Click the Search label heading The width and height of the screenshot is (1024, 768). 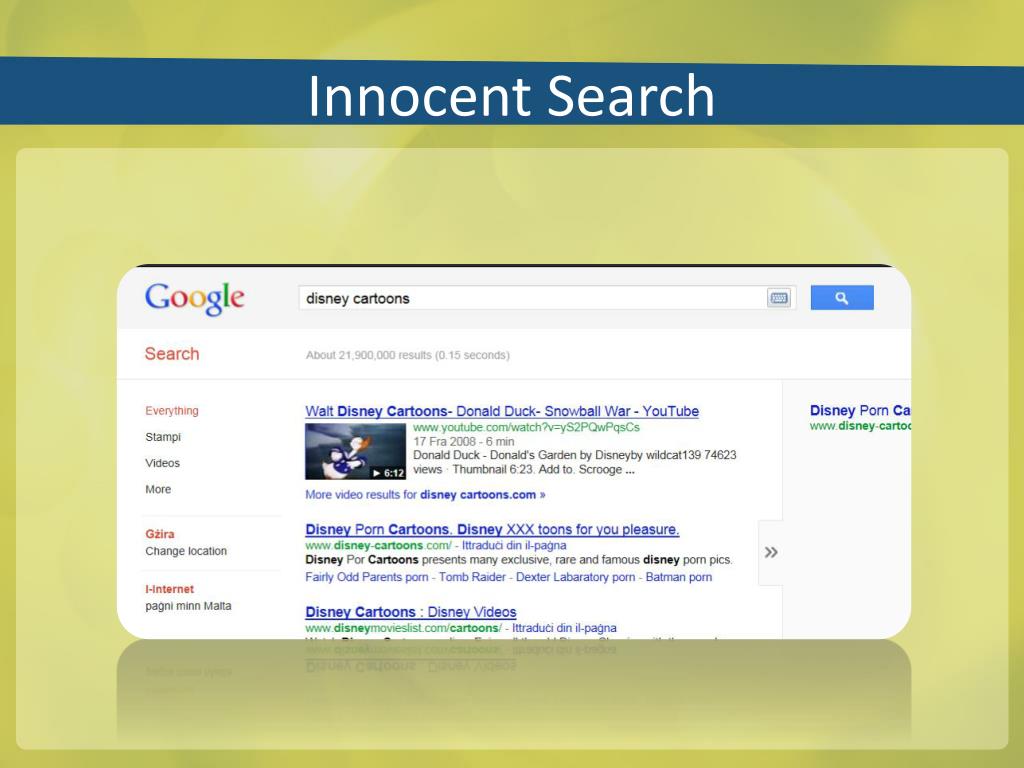[172, 354]
